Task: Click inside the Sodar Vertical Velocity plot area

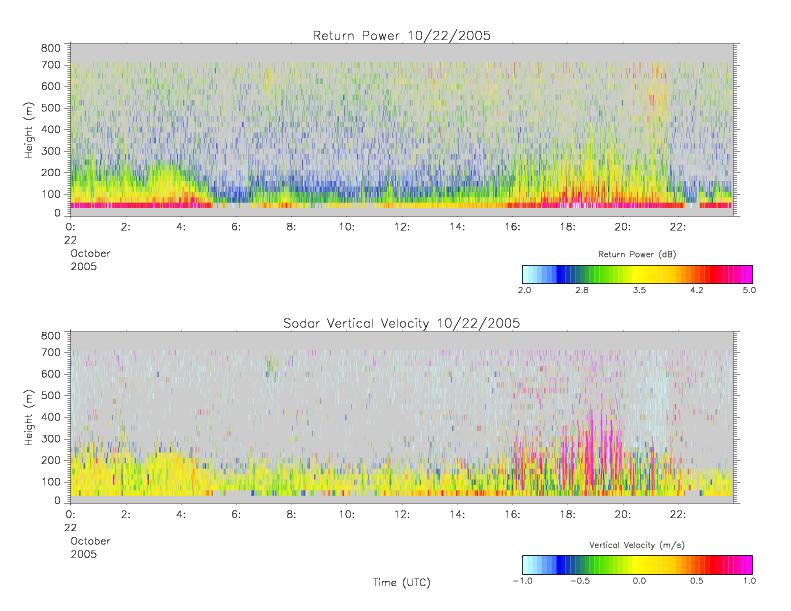Action: click(402, 417)
